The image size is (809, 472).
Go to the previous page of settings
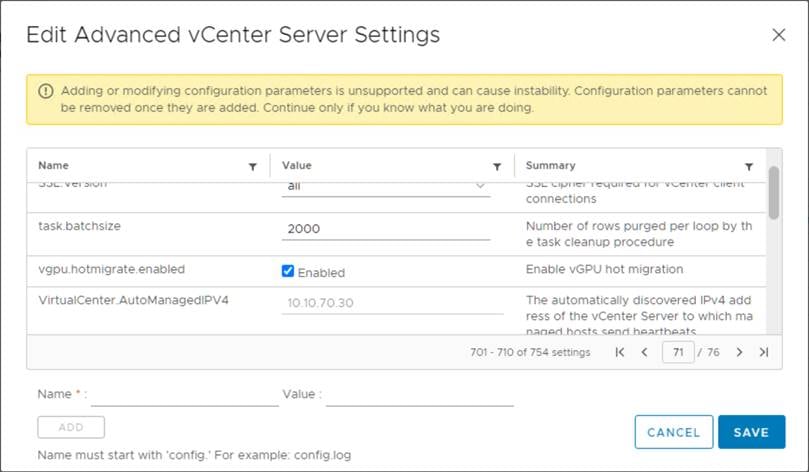[x=644, y=352]
